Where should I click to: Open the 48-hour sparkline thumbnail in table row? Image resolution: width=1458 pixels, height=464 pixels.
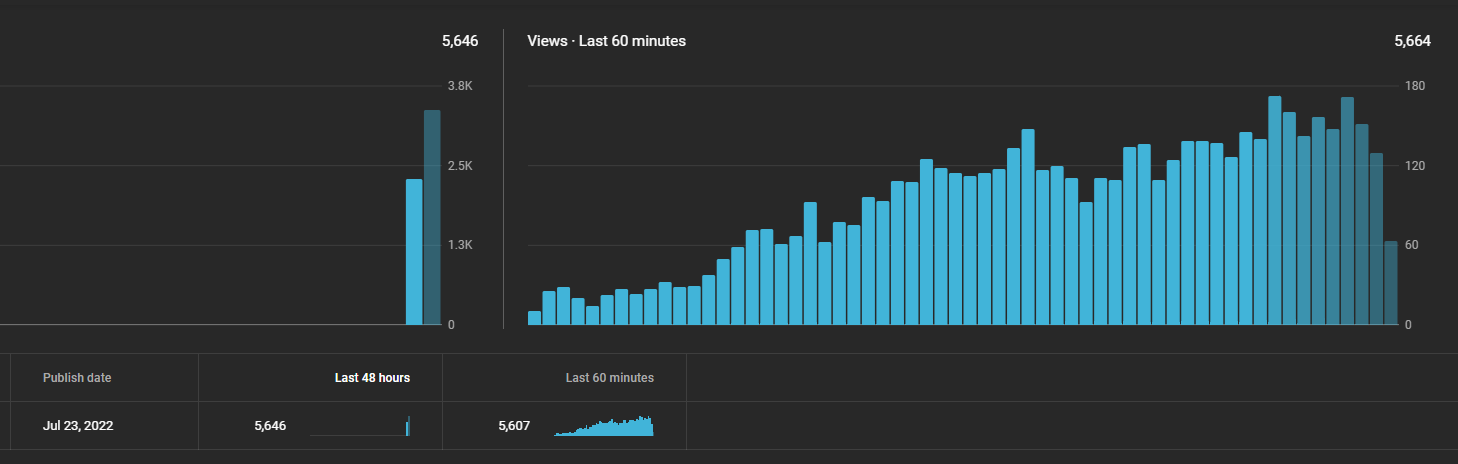[x=360, y=426]
